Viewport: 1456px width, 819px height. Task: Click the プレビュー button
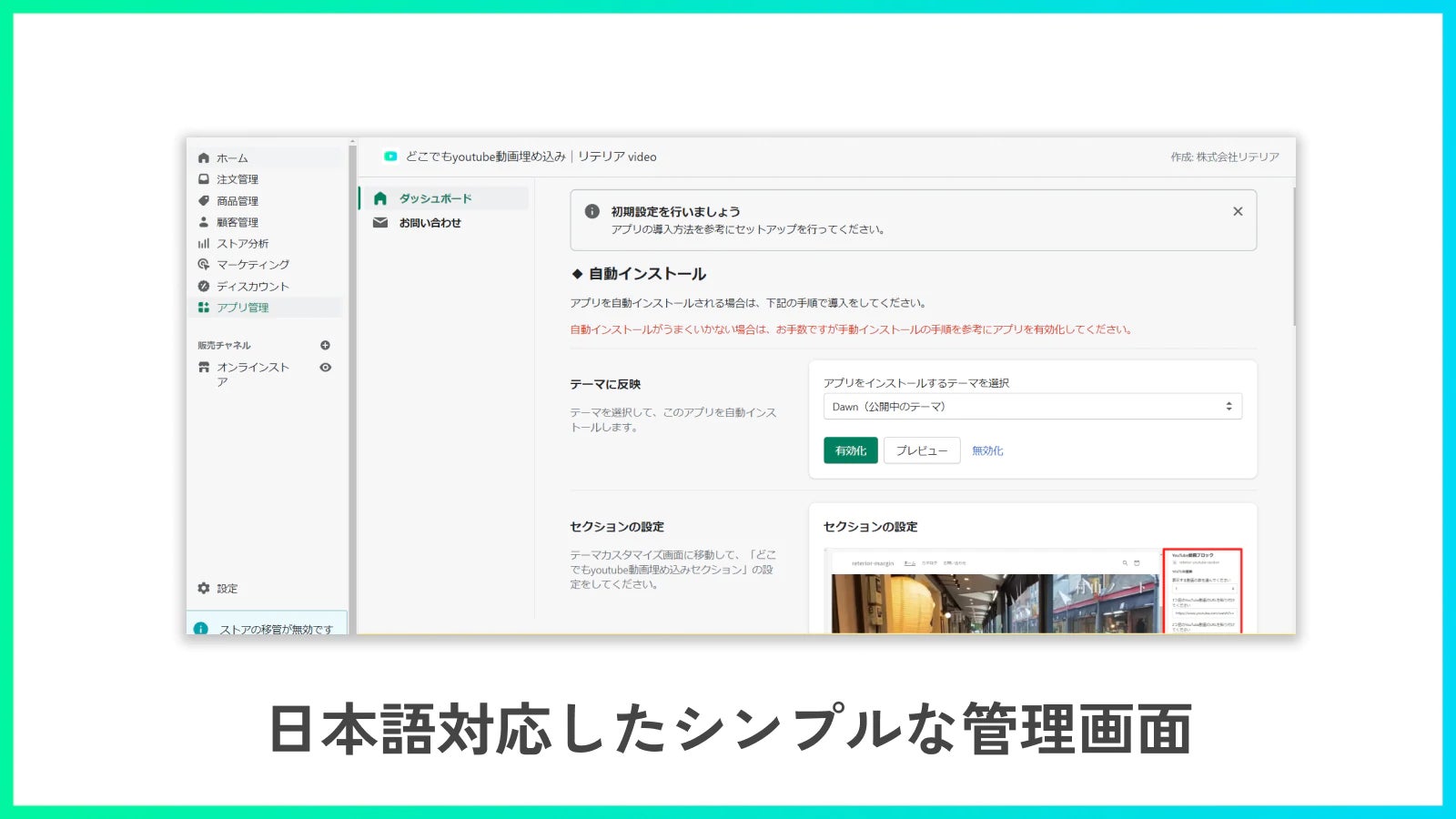coord(922,450)
